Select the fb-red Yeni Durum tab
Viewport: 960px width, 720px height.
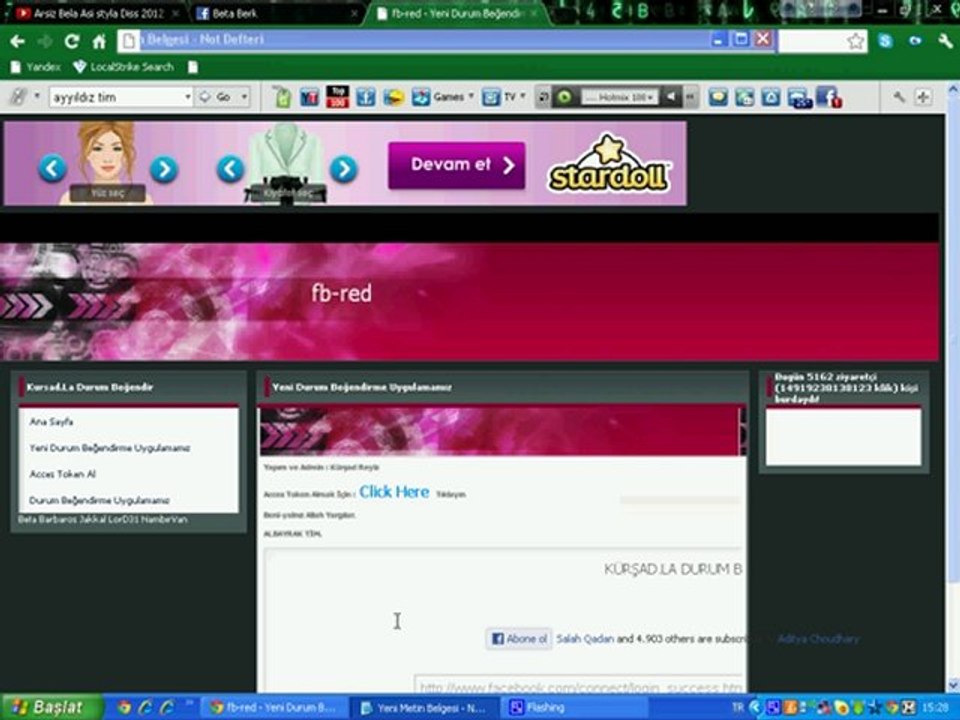pos(456,13)
